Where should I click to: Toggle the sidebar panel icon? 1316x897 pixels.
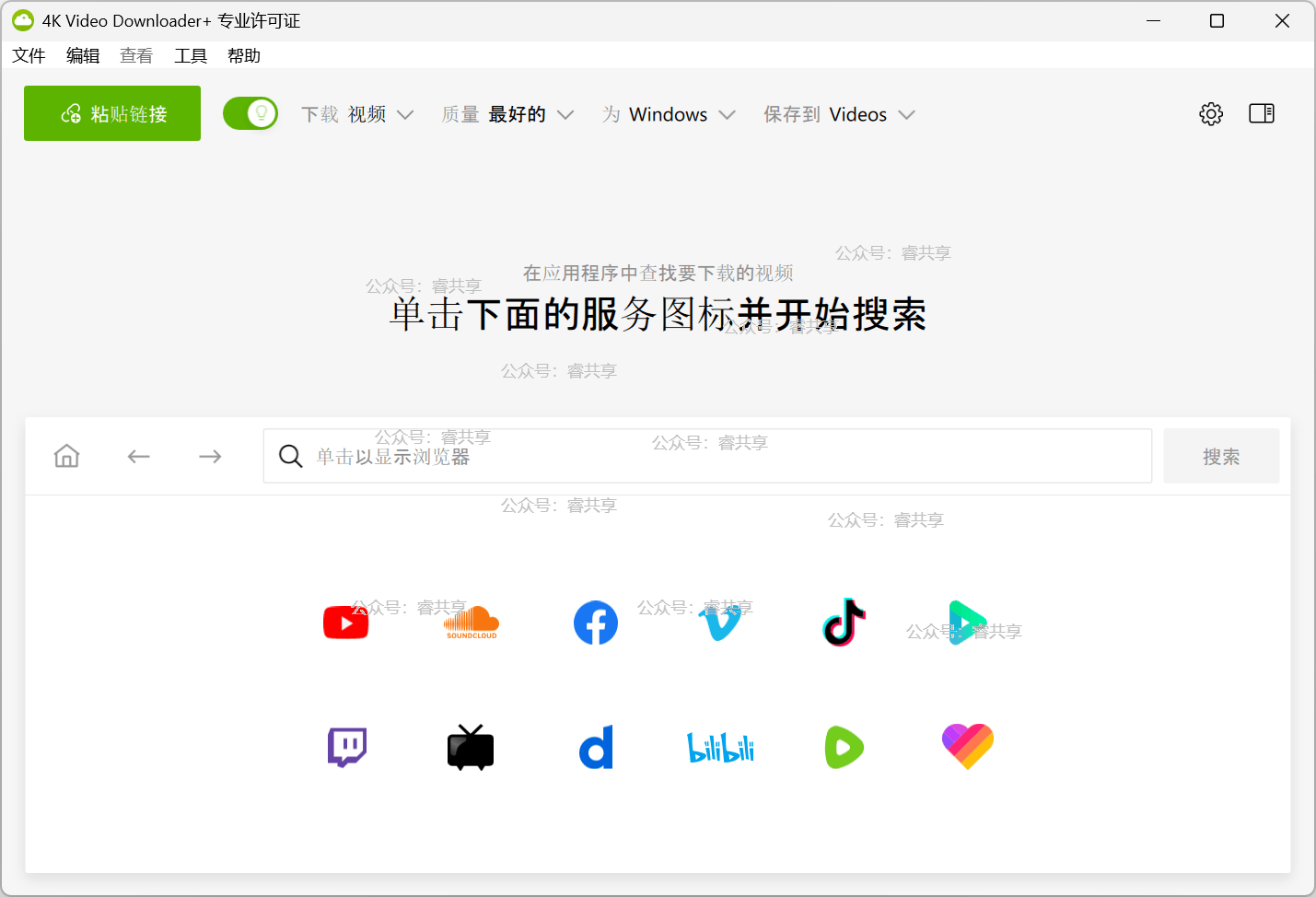1262,113
